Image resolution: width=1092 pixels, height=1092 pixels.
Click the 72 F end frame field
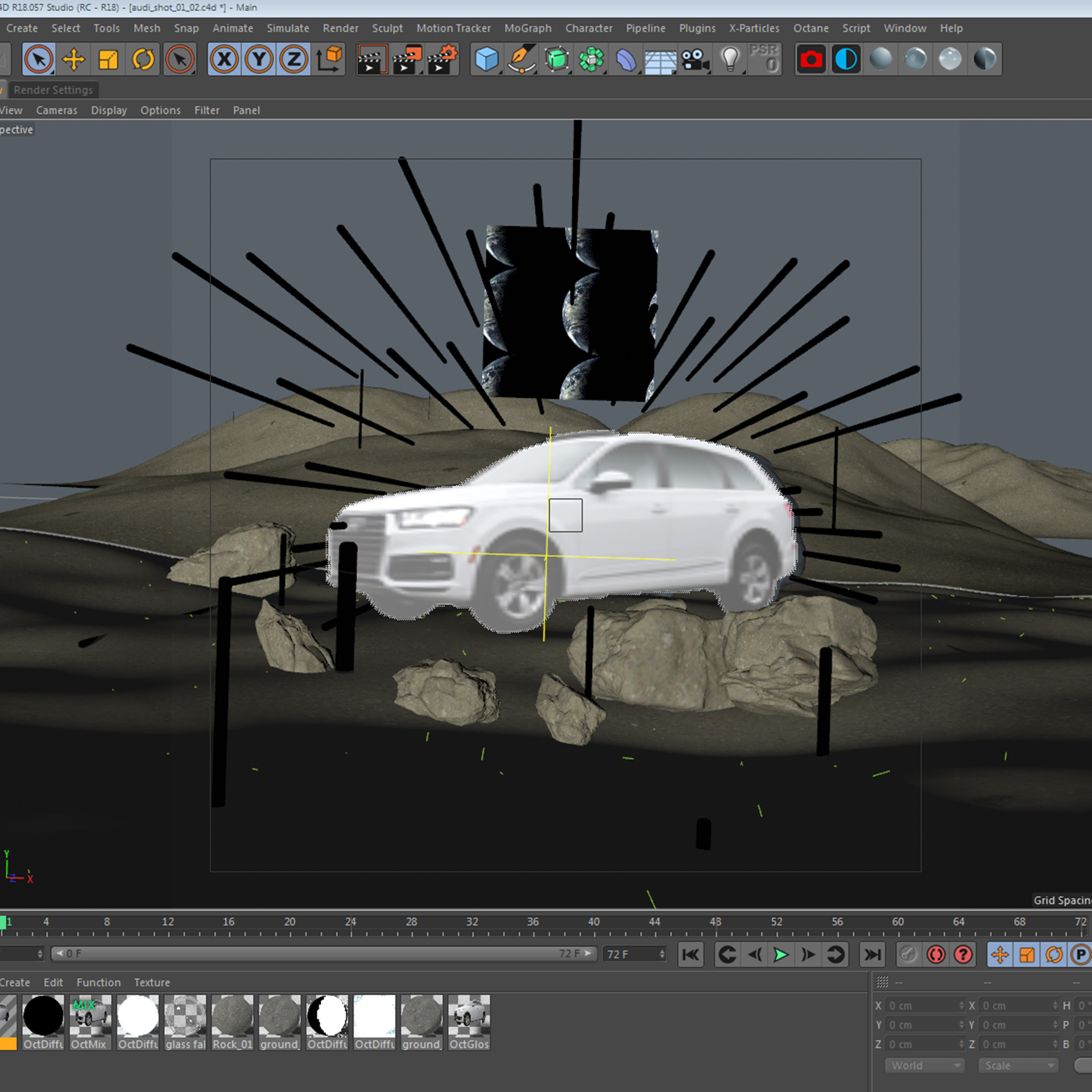tap(635, 954)
